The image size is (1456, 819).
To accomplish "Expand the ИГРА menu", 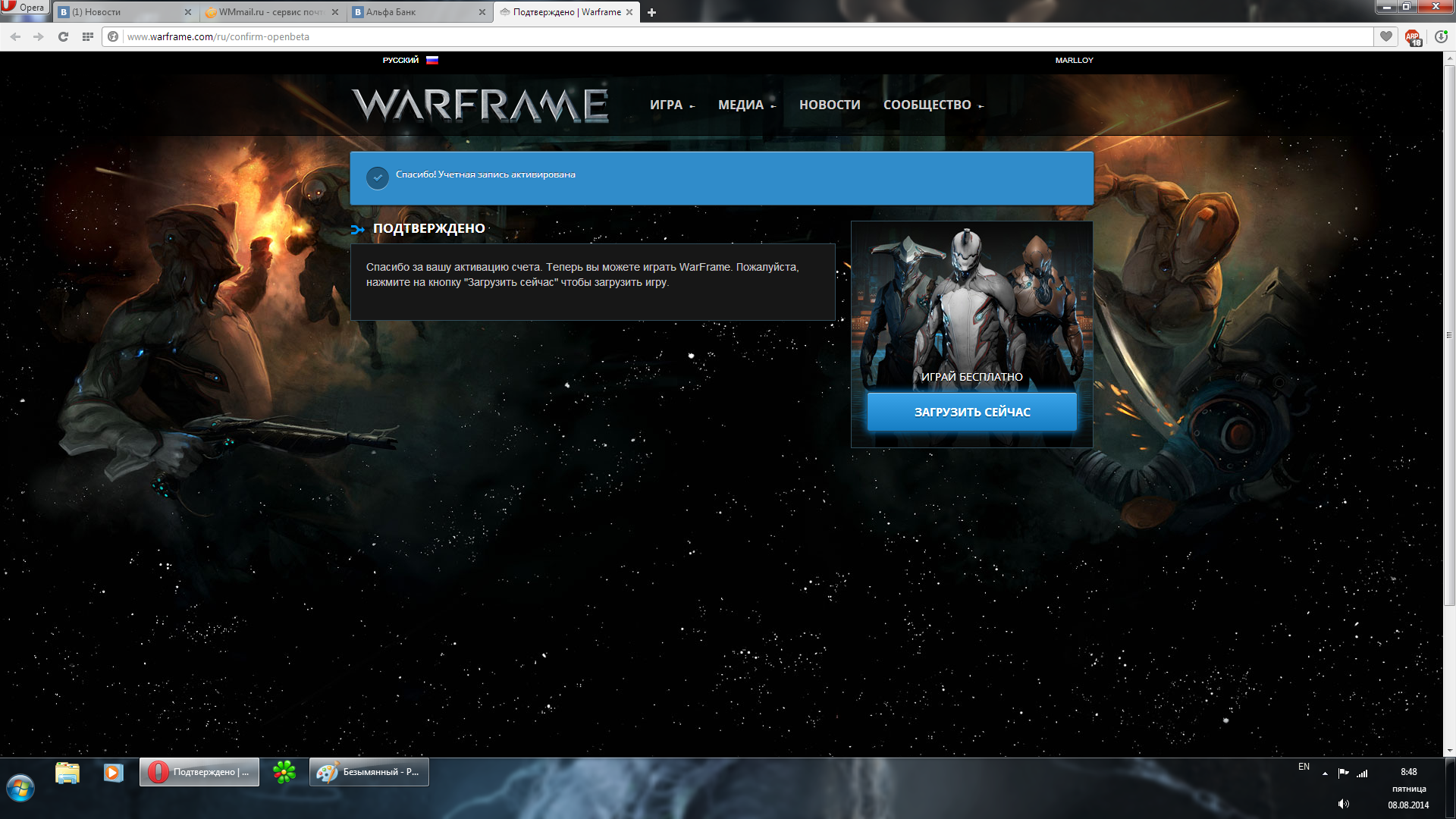I will pyautogui.click(x=672, y=105).
